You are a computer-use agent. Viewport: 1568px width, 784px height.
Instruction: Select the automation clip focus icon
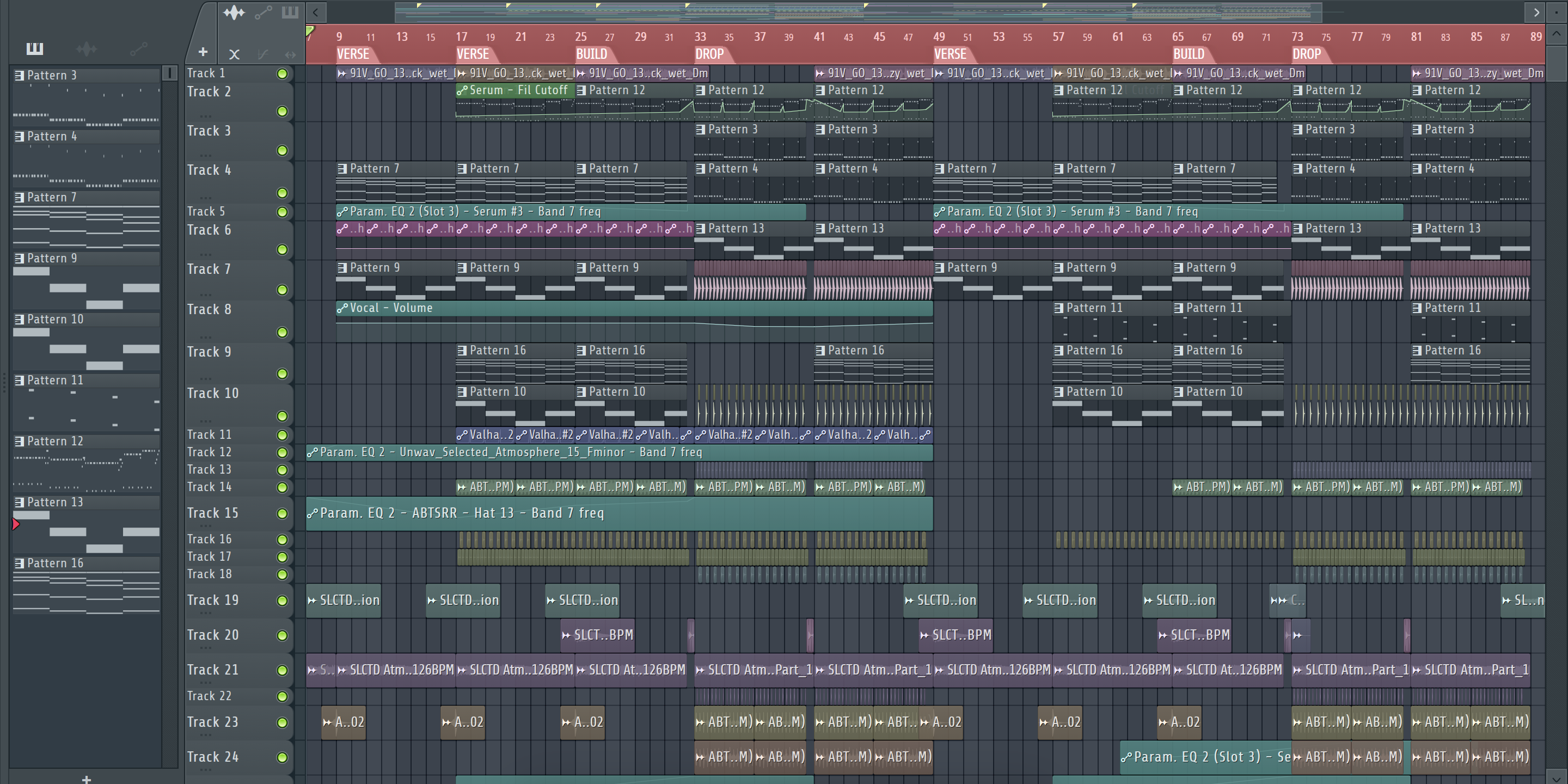click(263, 13)
